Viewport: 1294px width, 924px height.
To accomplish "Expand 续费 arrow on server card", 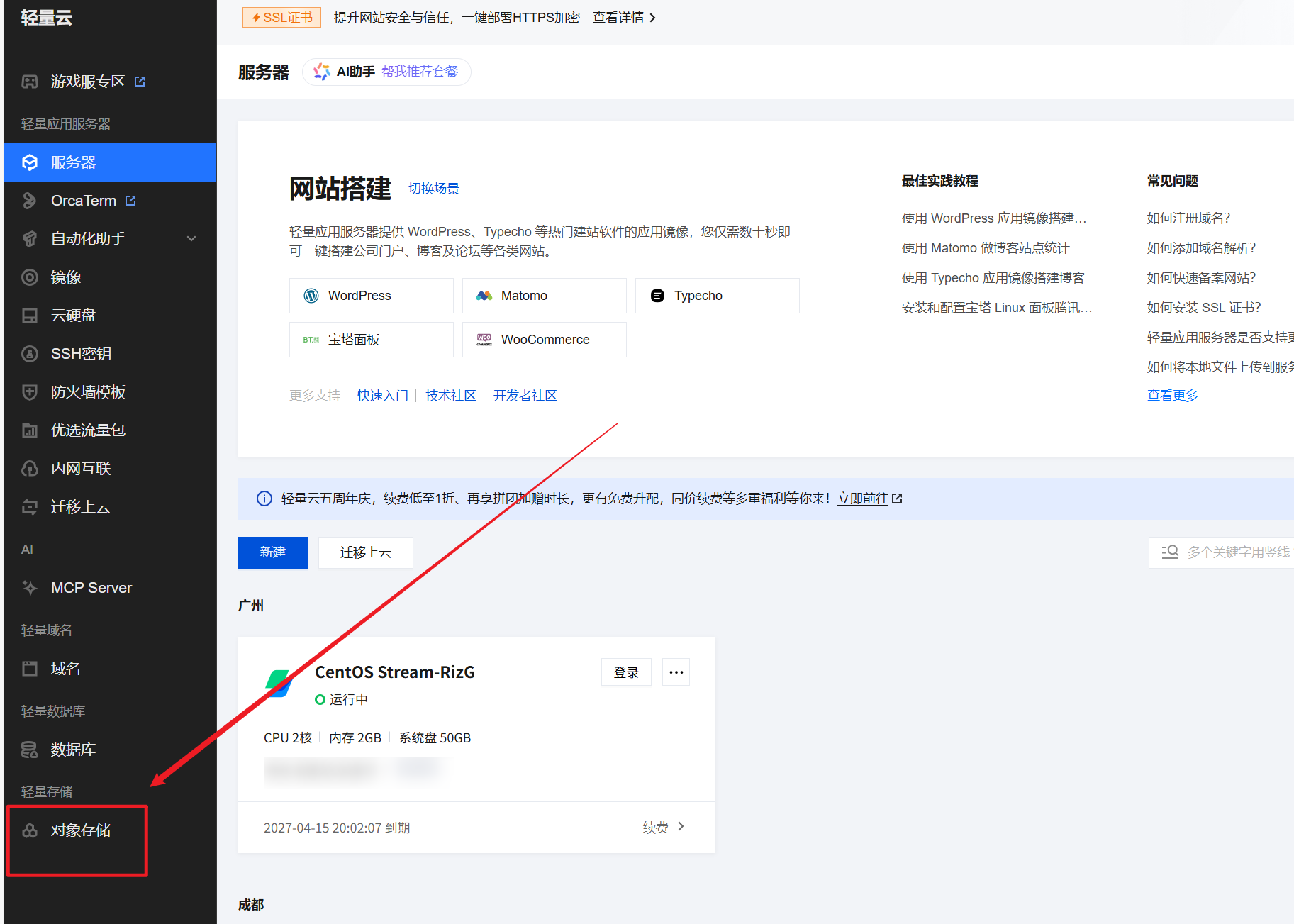I will [681, 827].
